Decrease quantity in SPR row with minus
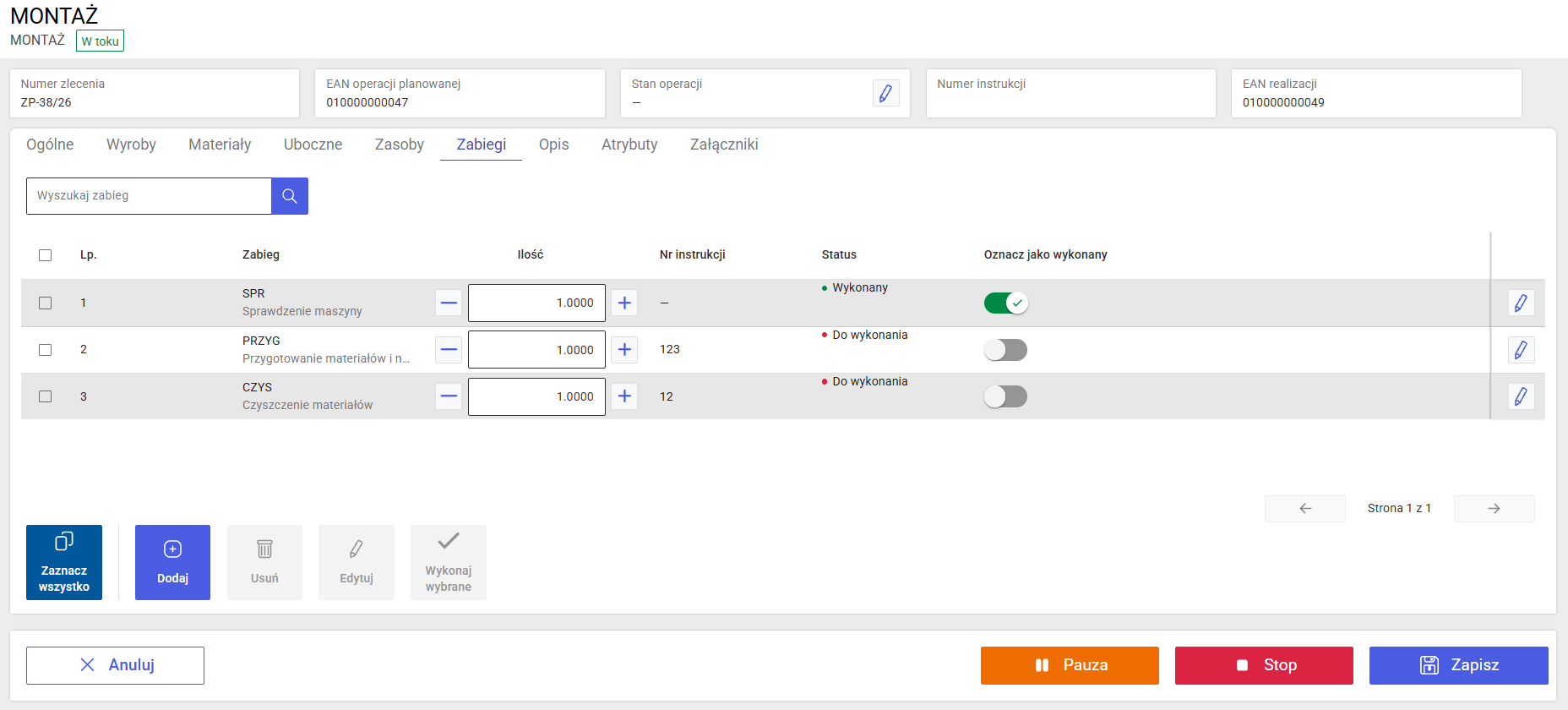Viewport: 1568px width, 710px height. [449, 303]
